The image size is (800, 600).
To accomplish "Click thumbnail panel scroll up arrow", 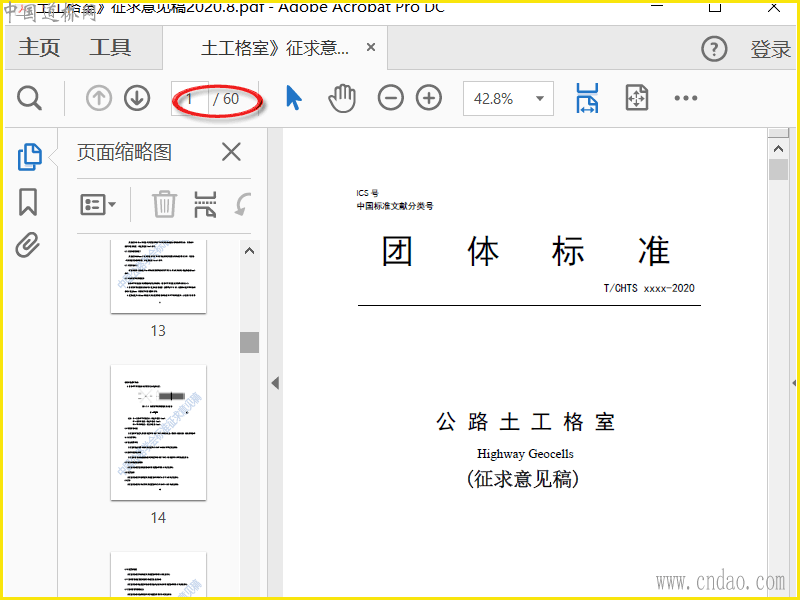I will 249,251.
